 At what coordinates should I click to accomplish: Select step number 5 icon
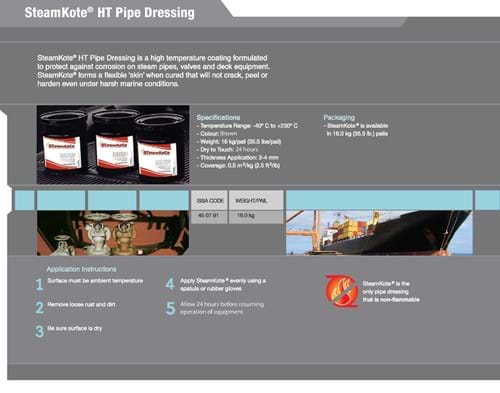point(170,308)
